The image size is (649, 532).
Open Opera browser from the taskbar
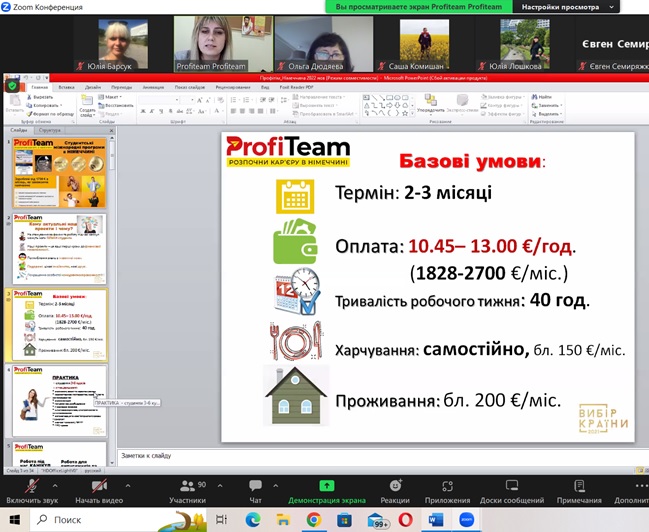point(405,520)
